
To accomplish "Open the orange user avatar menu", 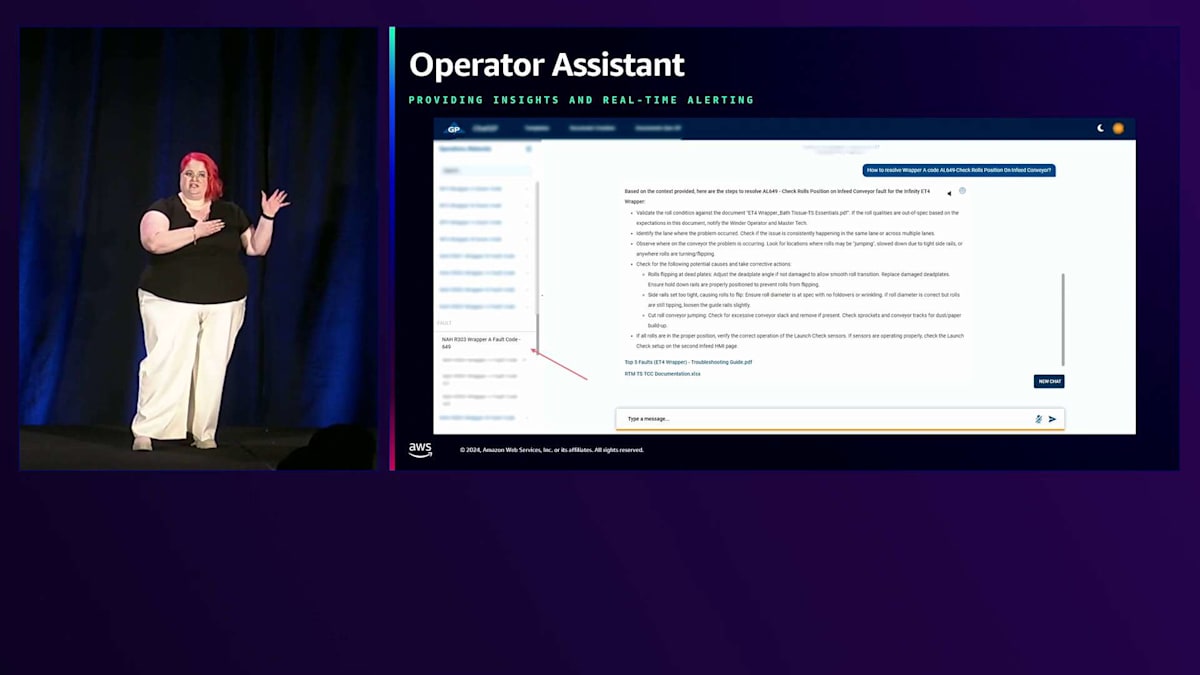I will click(1118, 128).
